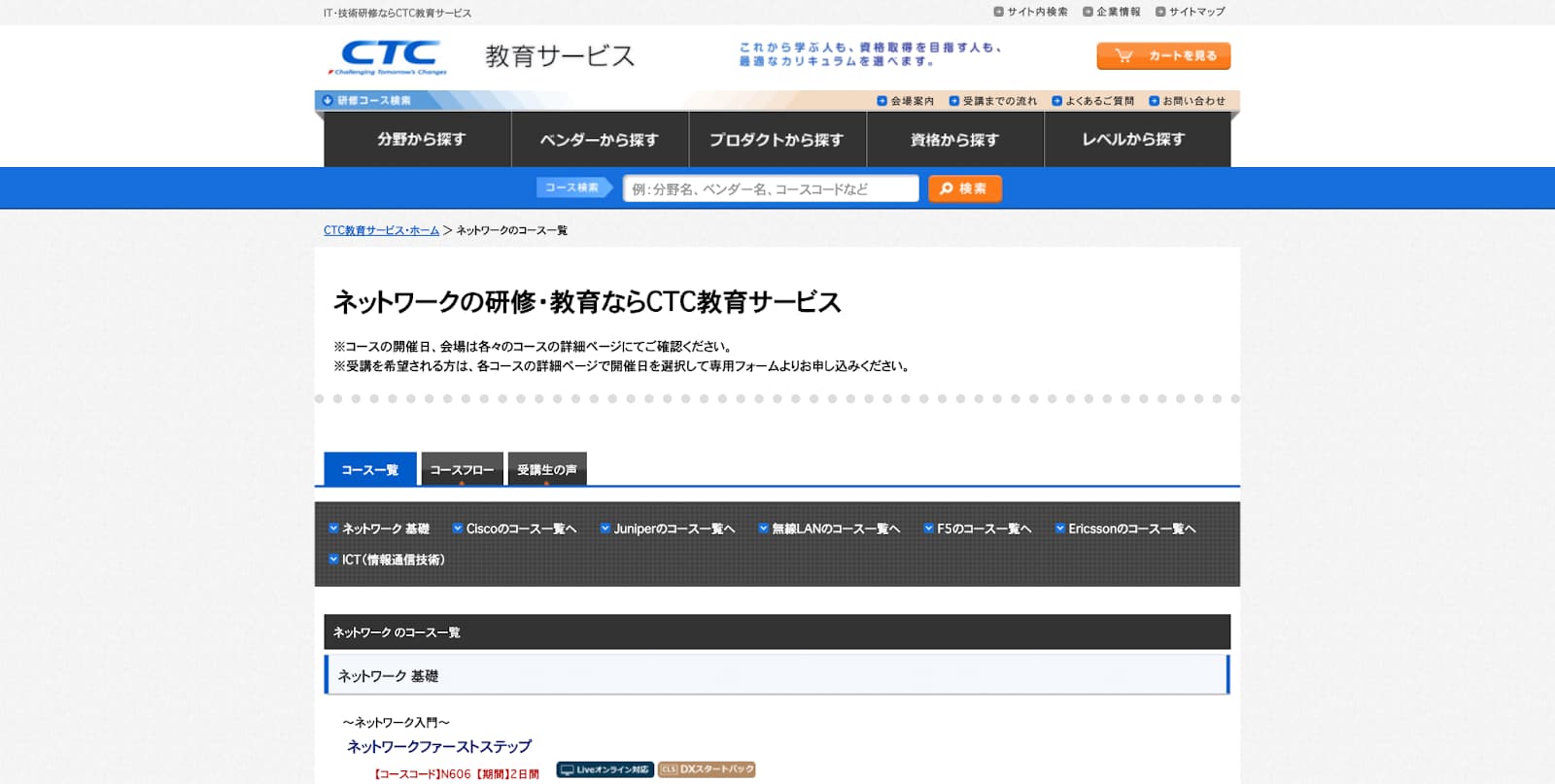Click the plus icon beside よくあるご質問
Image resolution: width=1555 pixels, height=784 pixels.
point(1056,101)
